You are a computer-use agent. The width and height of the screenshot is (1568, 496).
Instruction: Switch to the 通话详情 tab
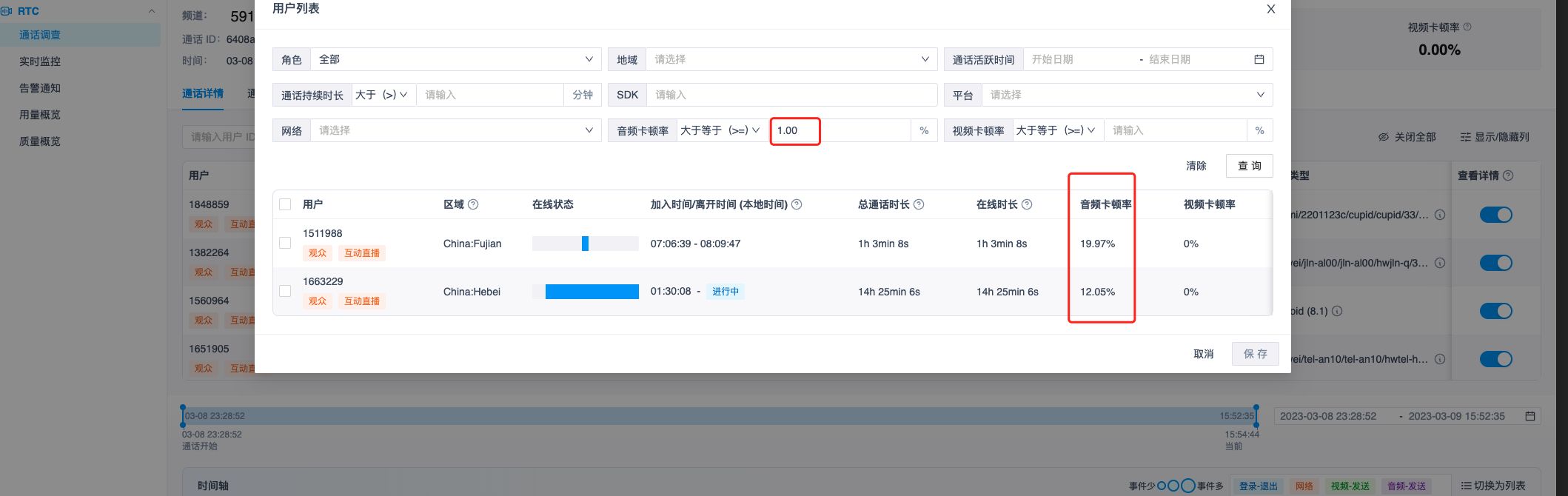click(203, 93)
